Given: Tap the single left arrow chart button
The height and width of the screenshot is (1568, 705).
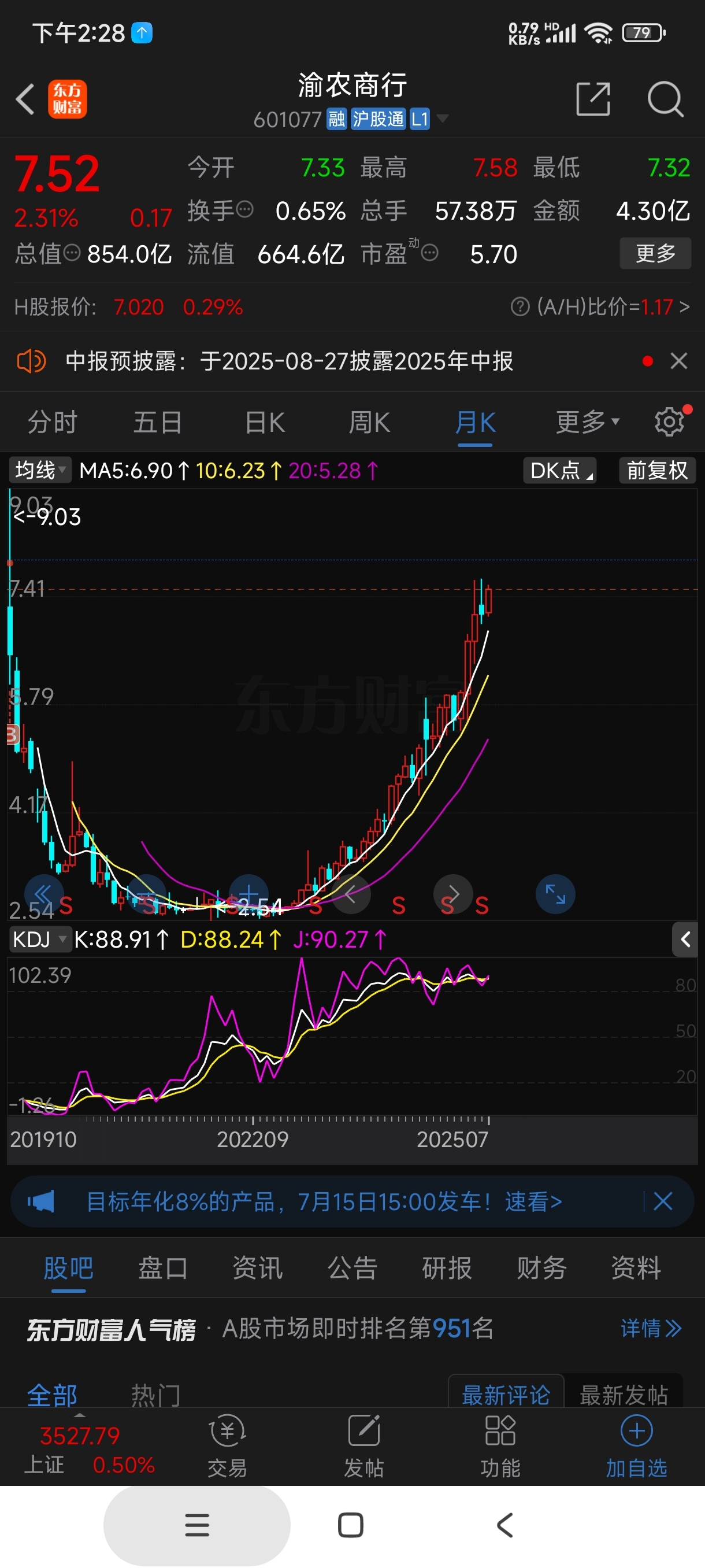Looking at the screenshot, I should 351,894.
